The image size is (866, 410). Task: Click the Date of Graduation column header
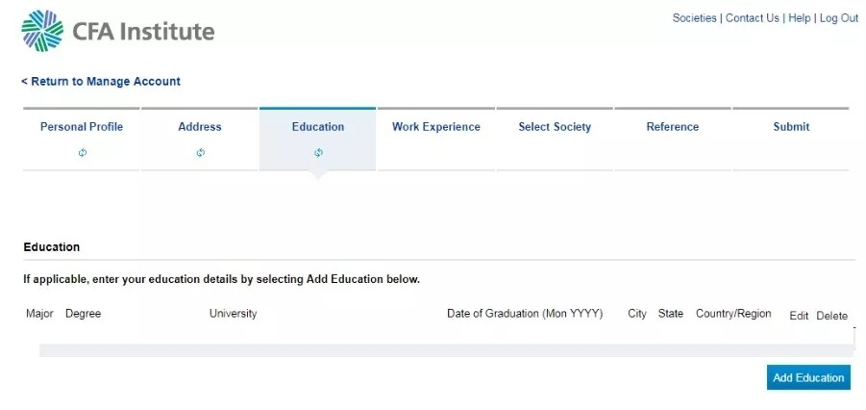click(x=524, y=314)
